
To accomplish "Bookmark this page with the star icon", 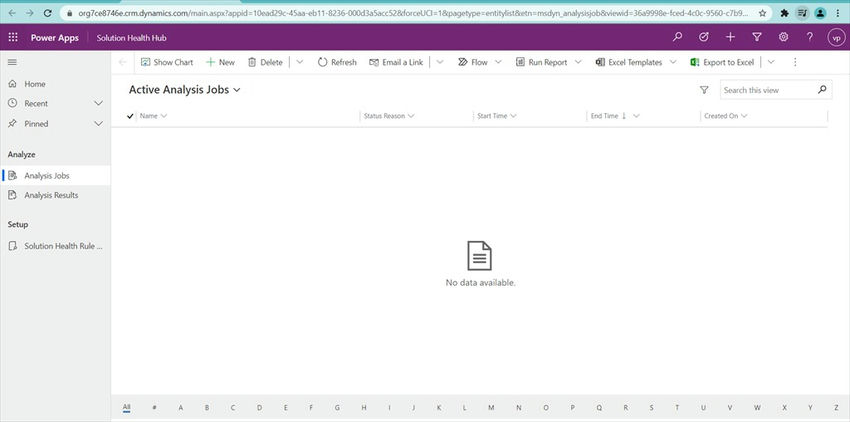I will point(762,13).
